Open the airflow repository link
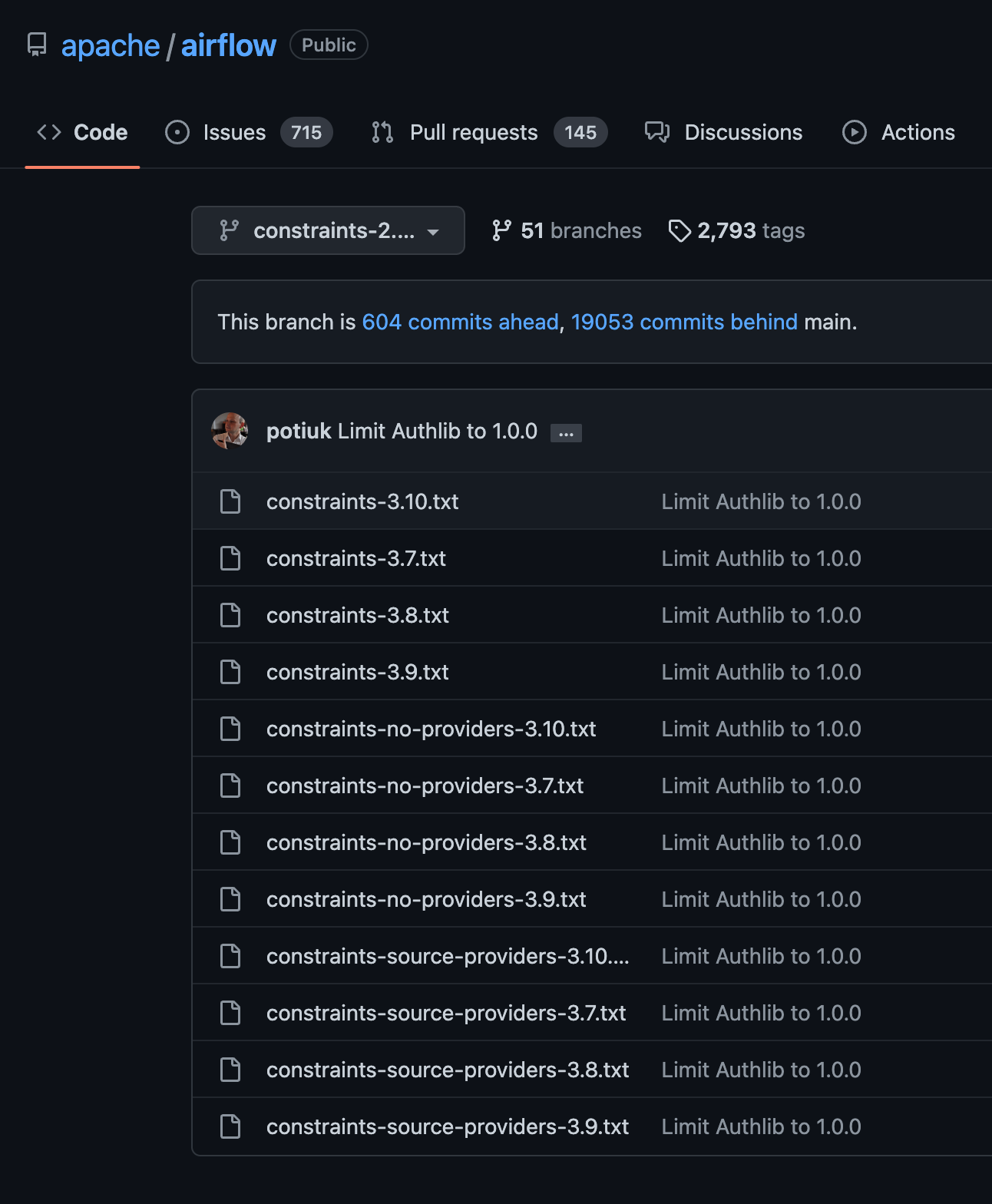 click(229, 46)
